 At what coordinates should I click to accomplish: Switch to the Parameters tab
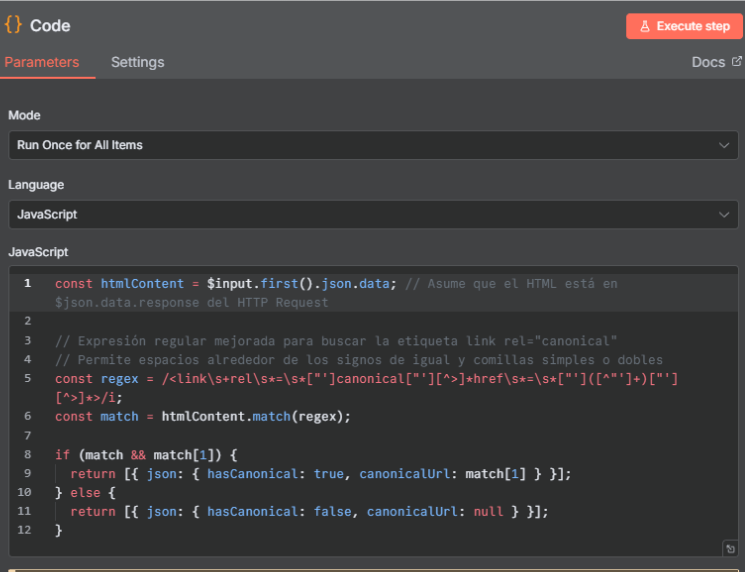click(x=42, y=62)
